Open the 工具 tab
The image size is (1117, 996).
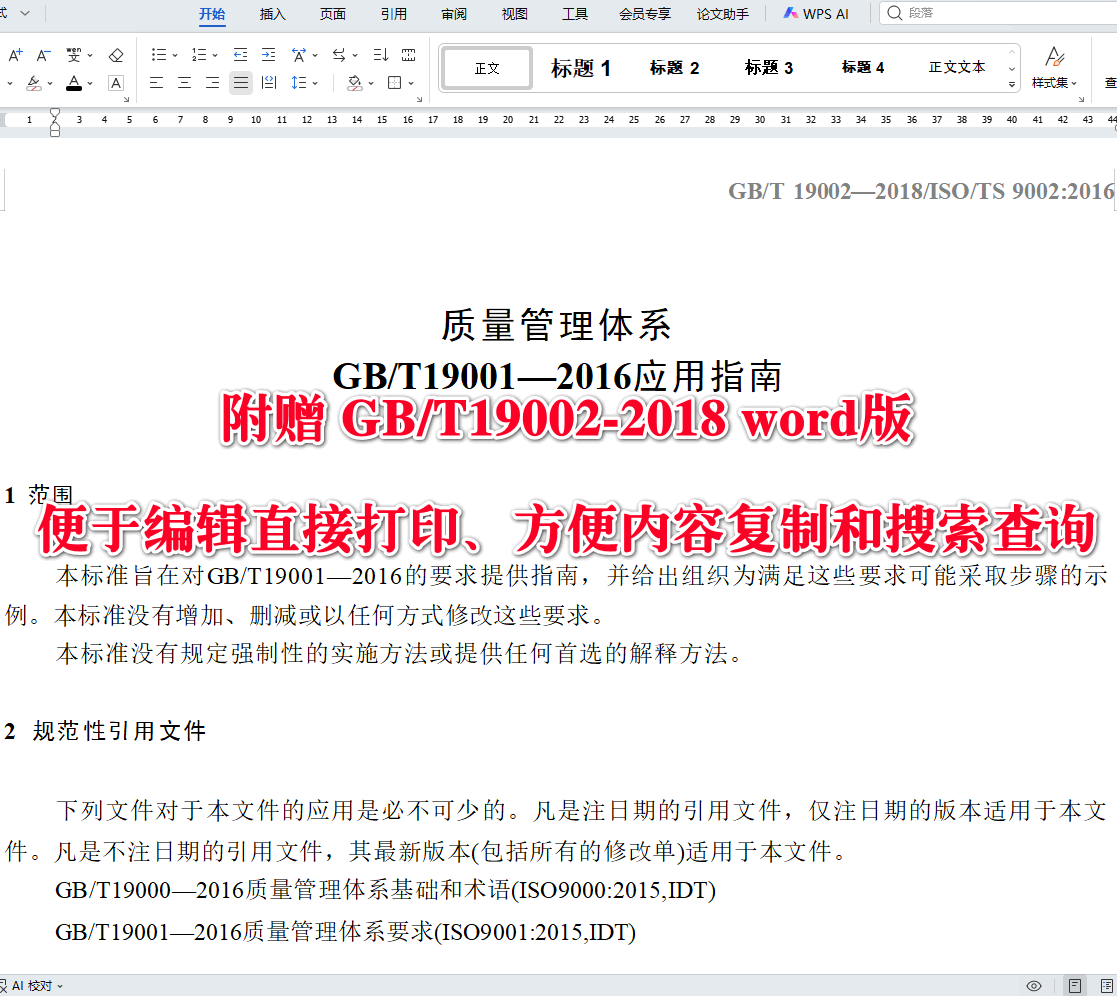576,14
